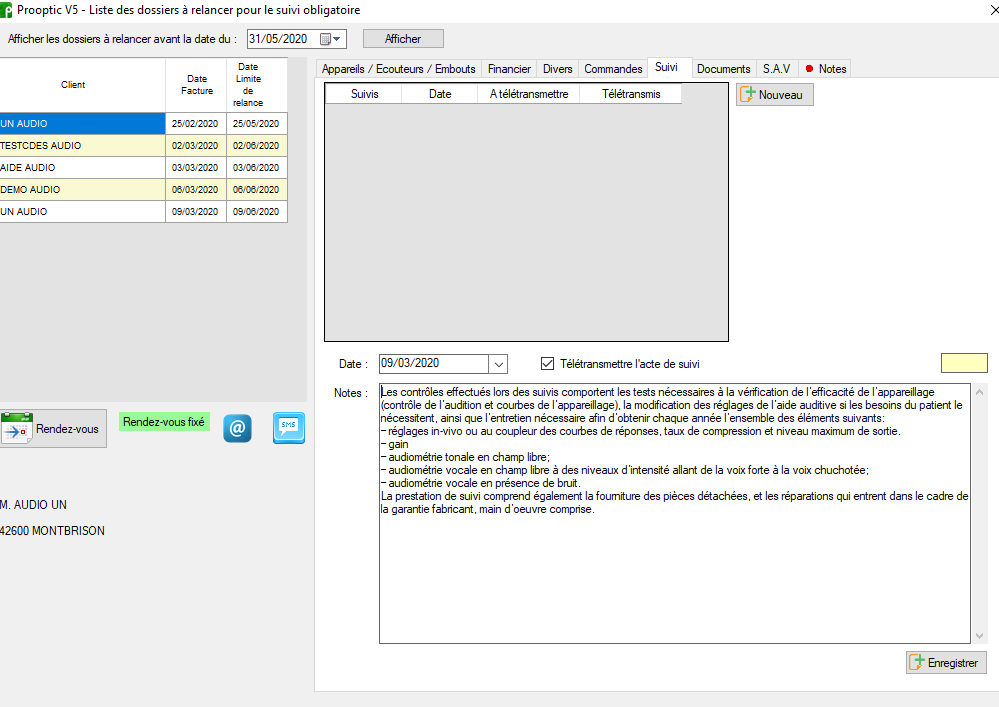The height and width of the screenshot is (707, 999).
Task: Save the suivi with Enregistrer
Action: point(946,662)
